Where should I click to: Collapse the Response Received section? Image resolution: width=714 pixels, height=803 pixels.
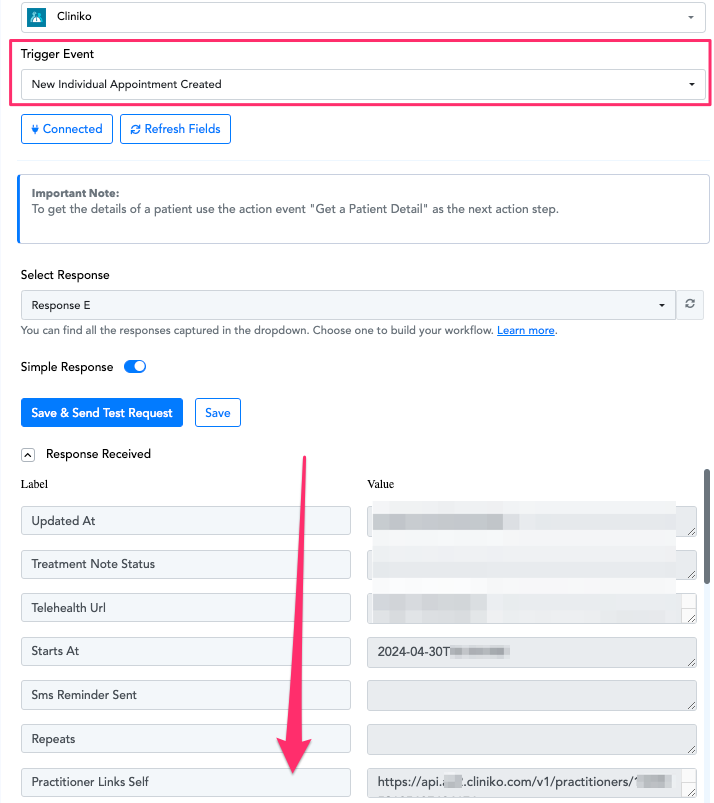(x=28, y=455)
